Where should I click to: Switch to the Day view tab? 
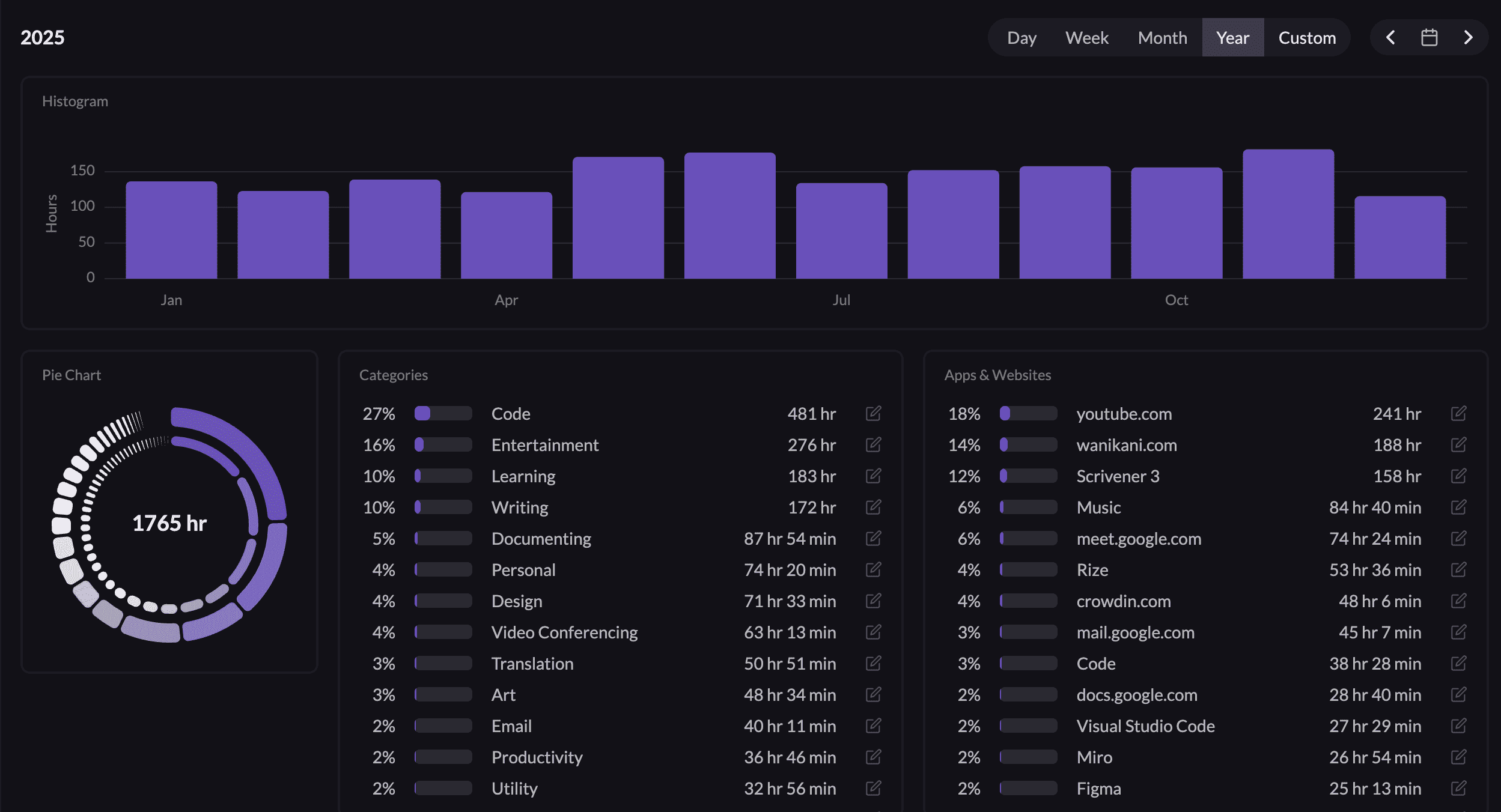pyautogui.click(x=1021, y=38)
